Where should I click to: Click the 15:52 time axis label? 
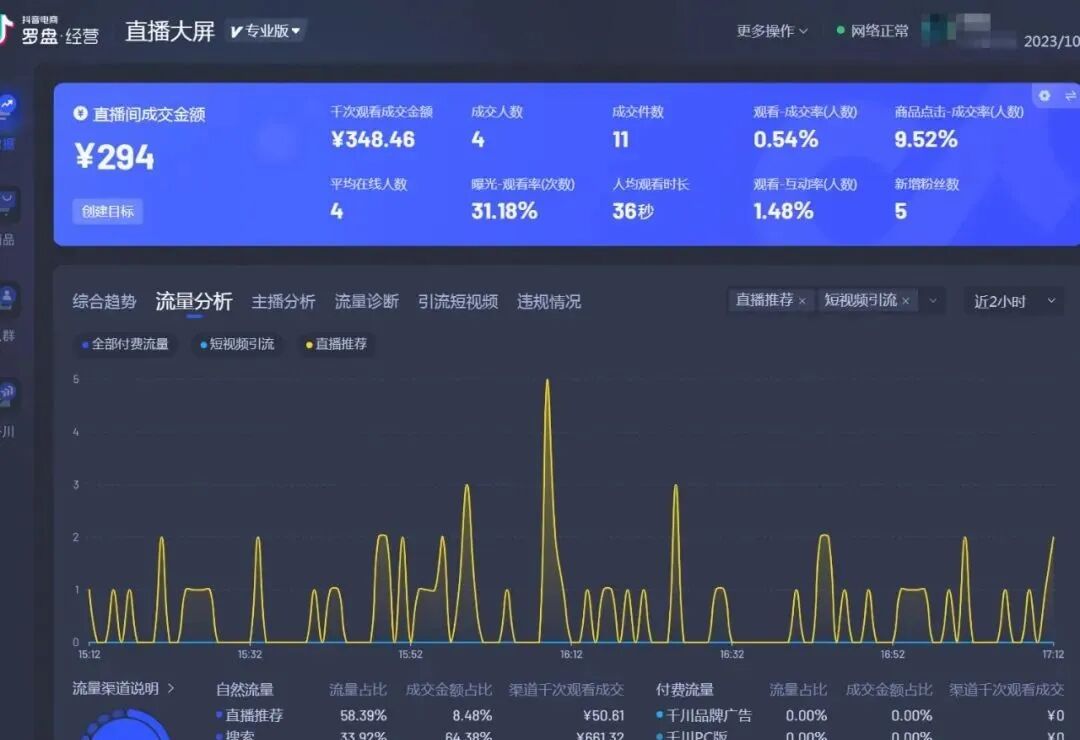click(x=411, y=654)
